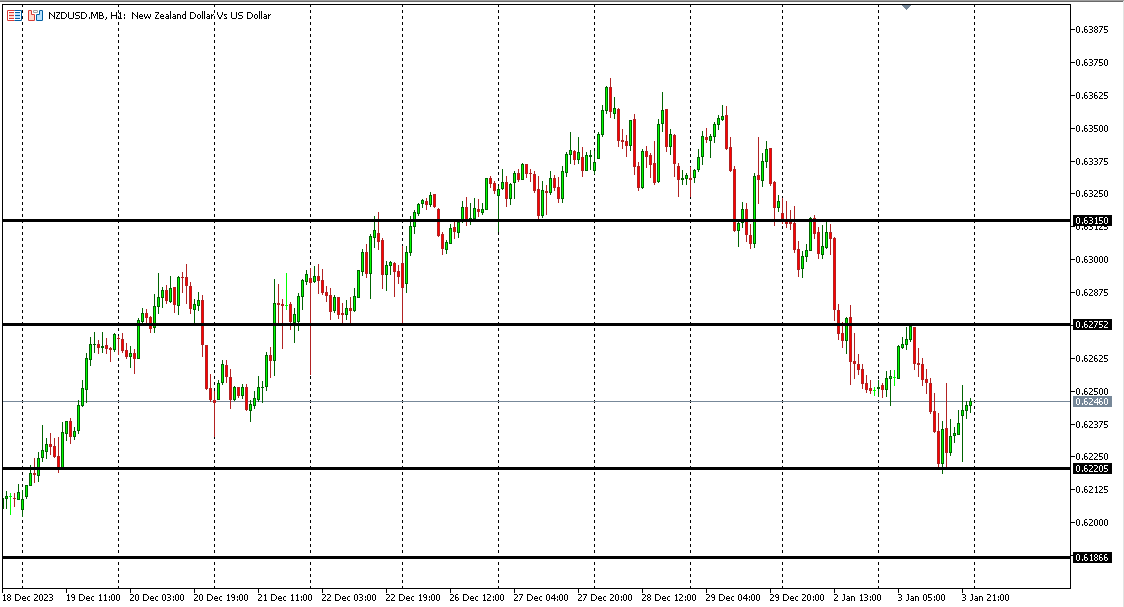Click the 26 Dec 12:00 time label

477,598
